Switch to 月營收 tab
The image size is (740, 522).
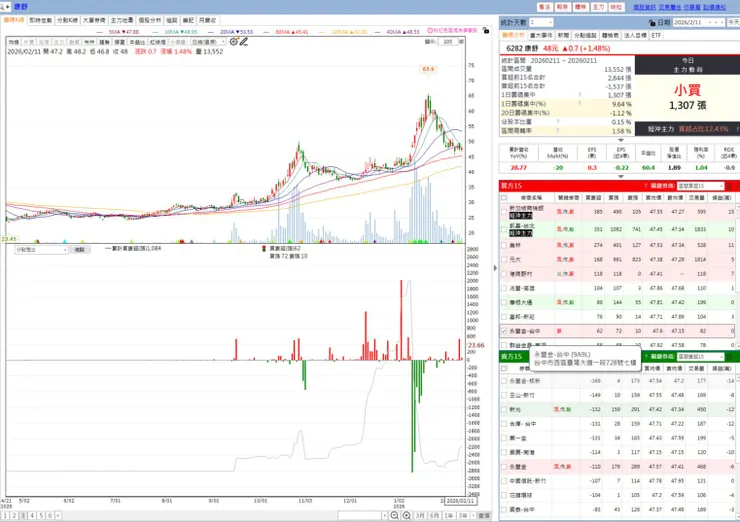click(207, 20)
